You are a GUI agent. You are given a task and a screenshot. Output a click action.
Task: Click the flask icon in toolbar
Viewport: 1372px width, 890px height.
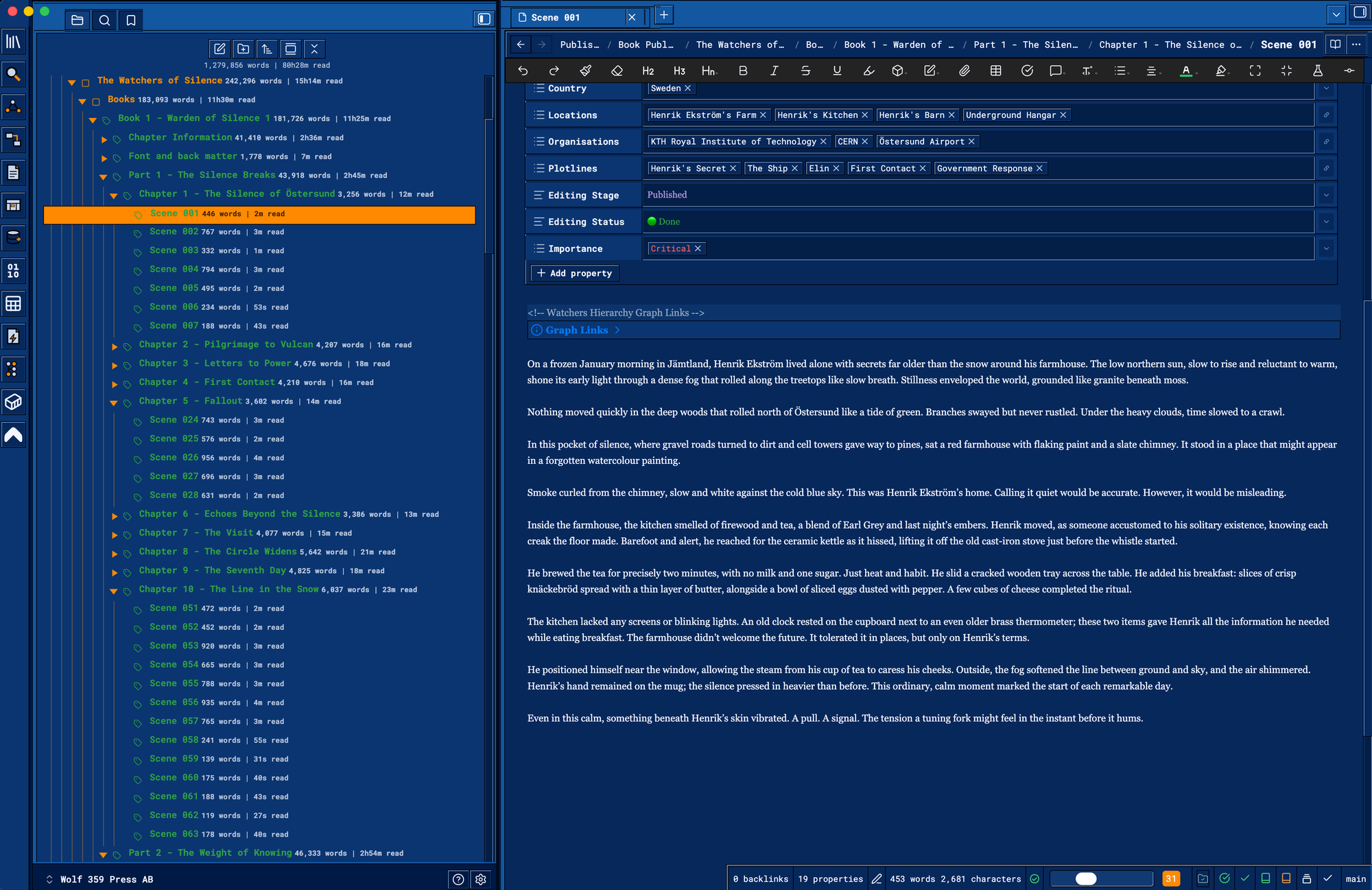click(1318, 71)
